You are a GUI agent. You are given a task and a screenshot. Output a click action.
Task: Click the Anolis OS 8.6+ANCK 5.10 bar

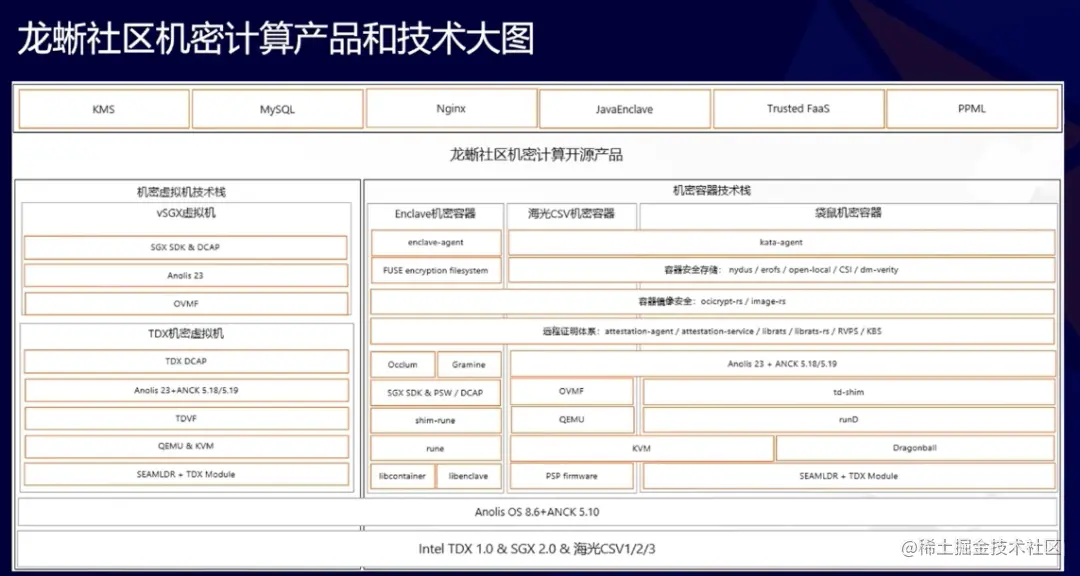(537, 512)
